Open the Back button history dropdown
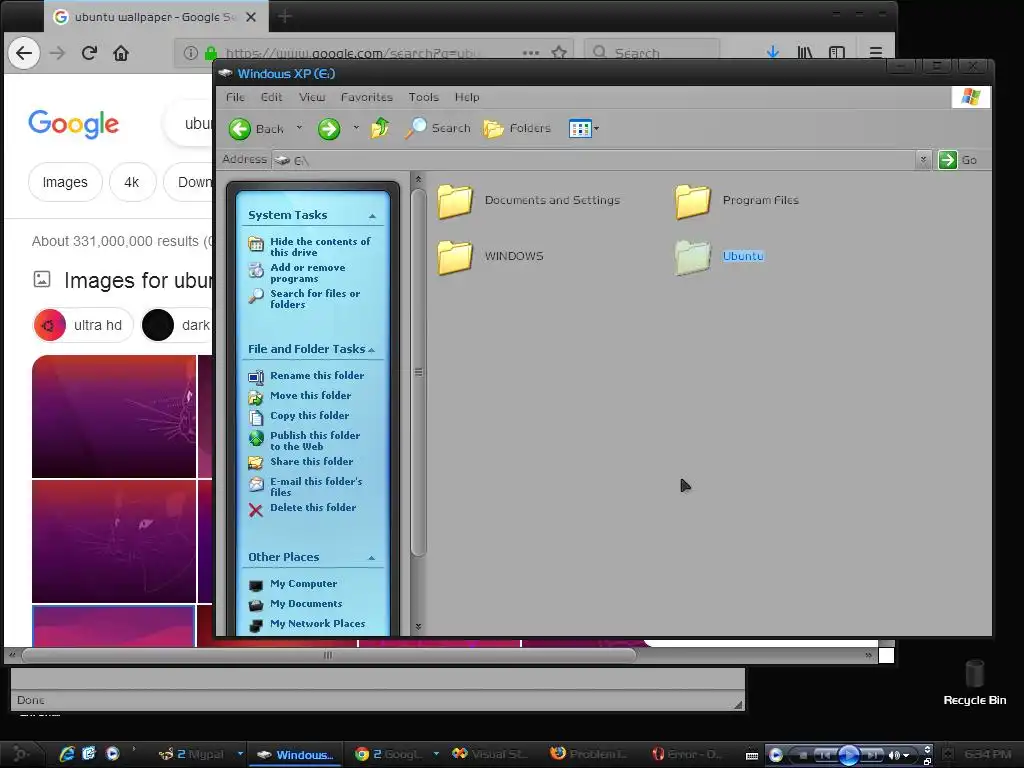The image size is (1024, 768). [x=299, y=128]
